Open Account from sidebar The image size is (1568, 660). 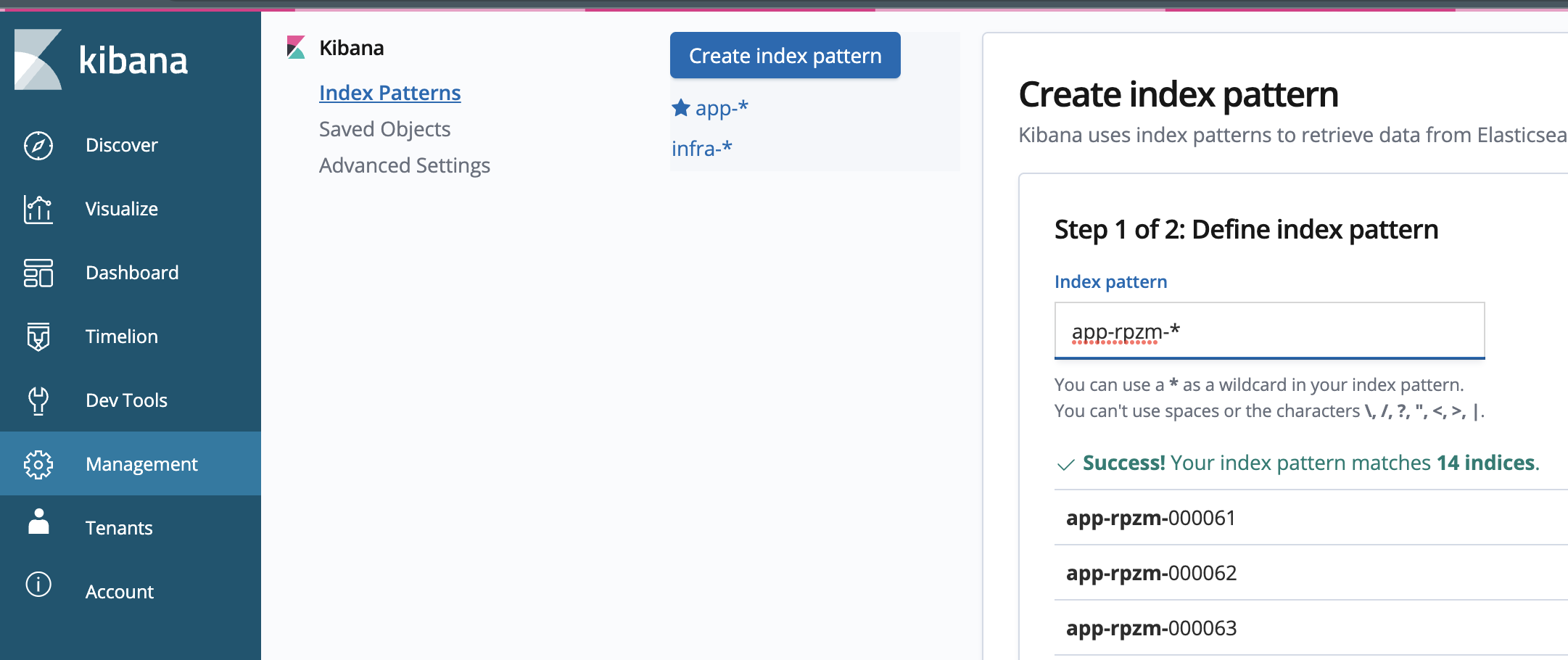click(131, 592)
